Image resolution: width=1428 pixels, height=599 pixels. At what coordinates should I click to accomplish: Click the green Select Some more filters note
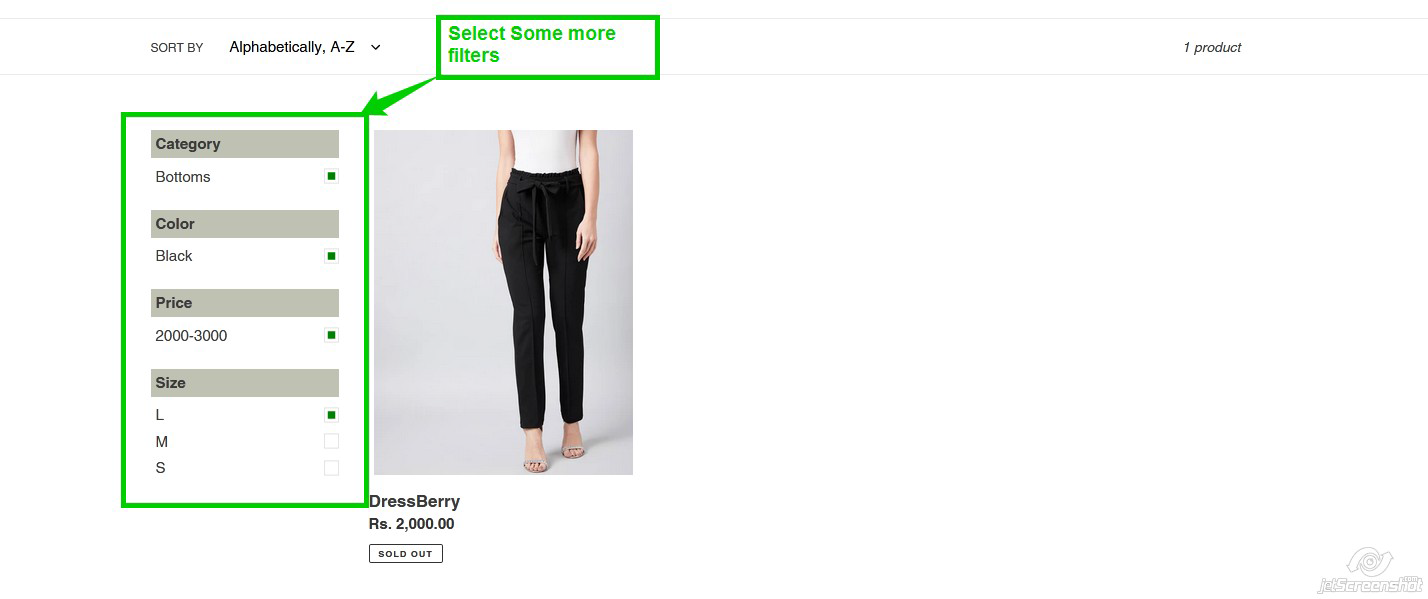point(547,46)
